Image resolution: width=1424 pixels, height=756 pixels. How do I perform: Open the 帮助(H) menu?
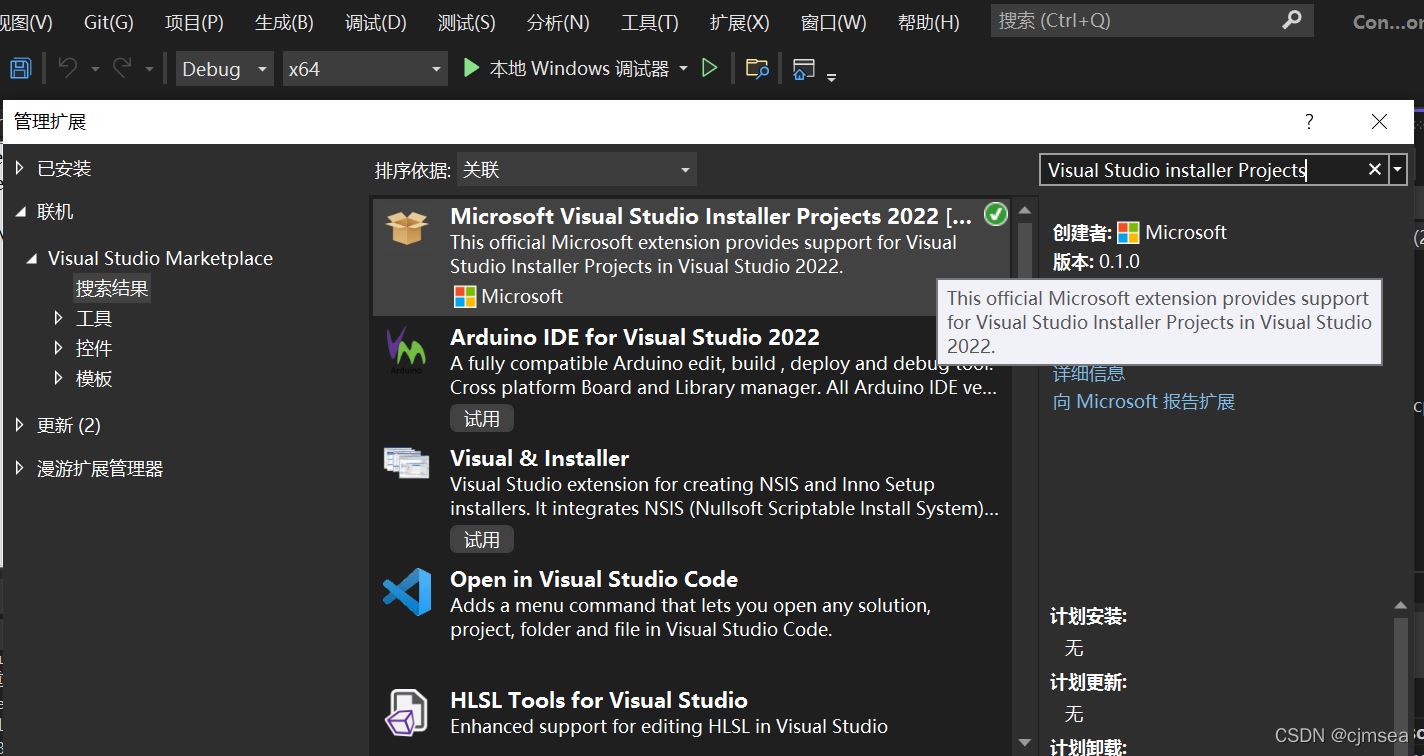point(928,22)
